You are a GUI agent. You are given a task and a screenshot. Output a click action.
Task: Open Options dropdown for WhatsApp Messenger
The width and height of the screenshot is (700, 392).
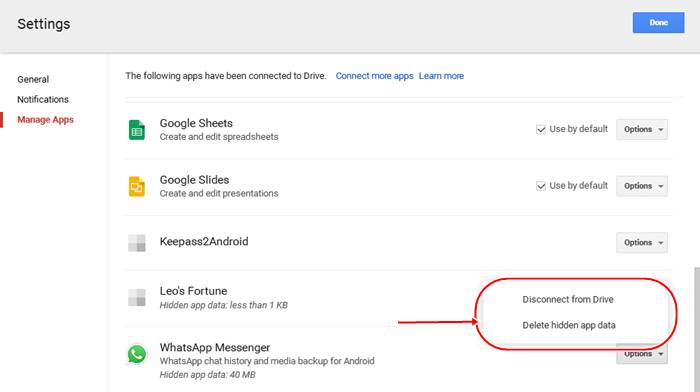[642, 355]
